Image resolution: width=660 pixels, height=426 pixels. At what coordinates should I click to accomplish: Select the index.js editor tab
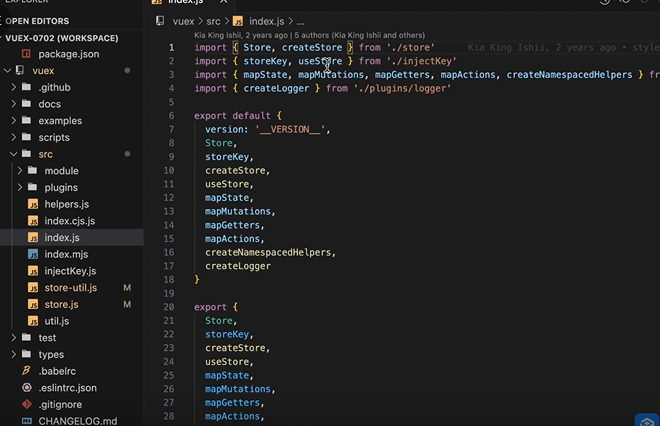(x=189, y=3)
